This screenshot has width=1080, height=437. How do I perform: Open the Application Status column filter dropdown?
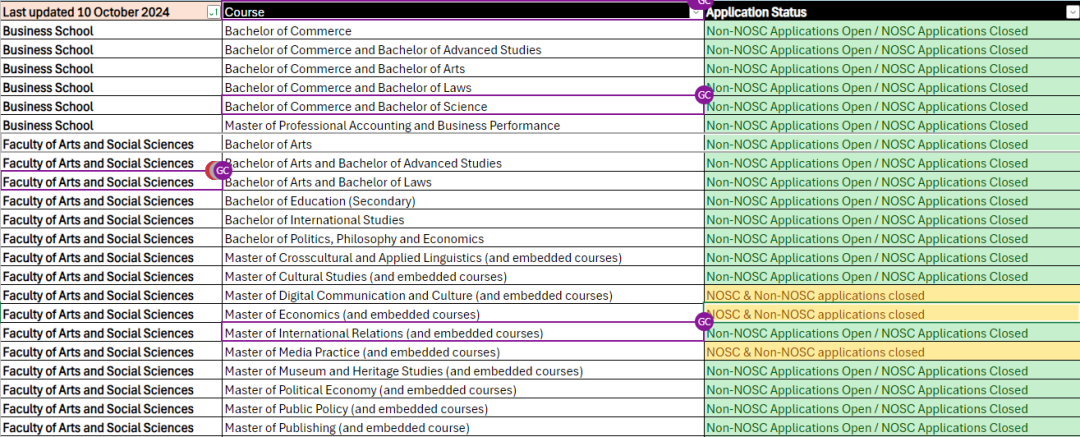[x=1071, y=12]
